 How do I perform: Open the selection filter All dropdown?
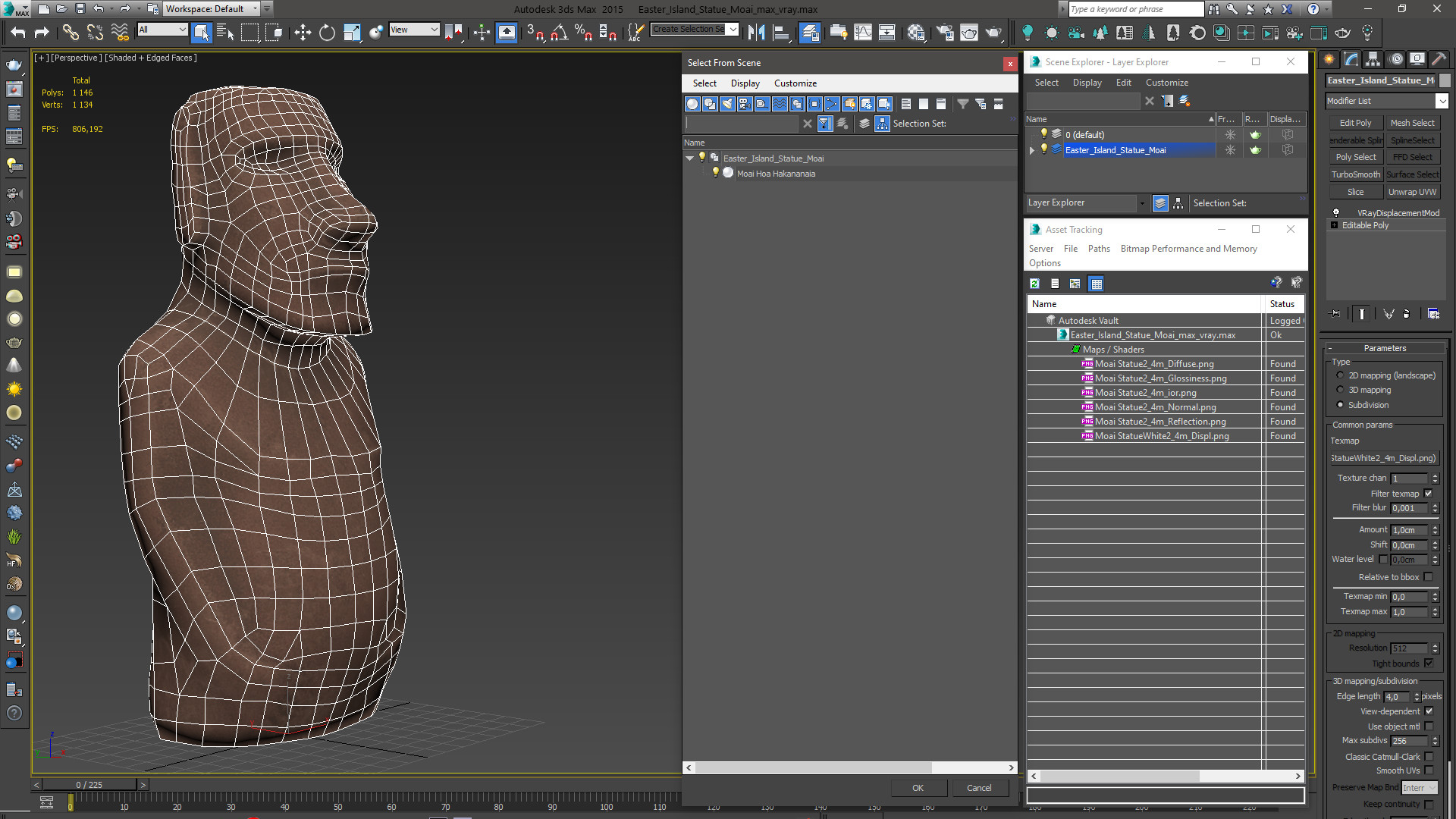pos(162,30)
